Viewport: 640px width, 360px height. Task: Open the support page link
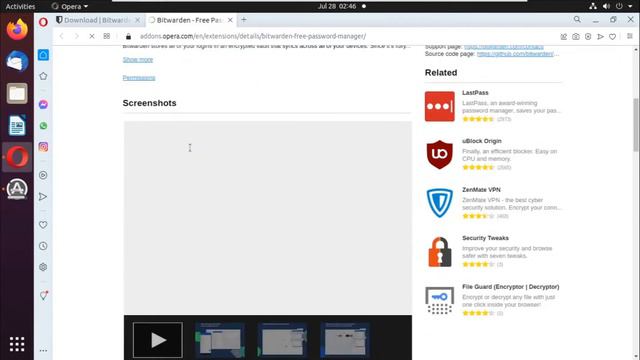(504, 47)
